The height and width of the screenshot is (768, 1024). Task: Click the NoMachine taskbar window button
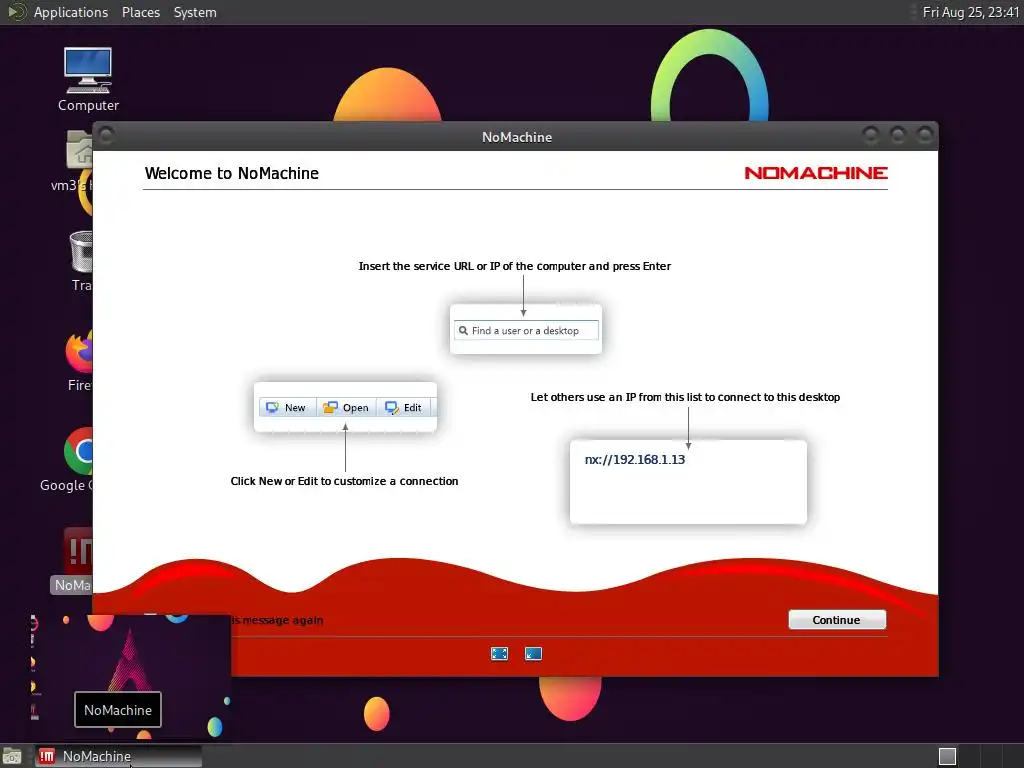[x=118, y=756]
